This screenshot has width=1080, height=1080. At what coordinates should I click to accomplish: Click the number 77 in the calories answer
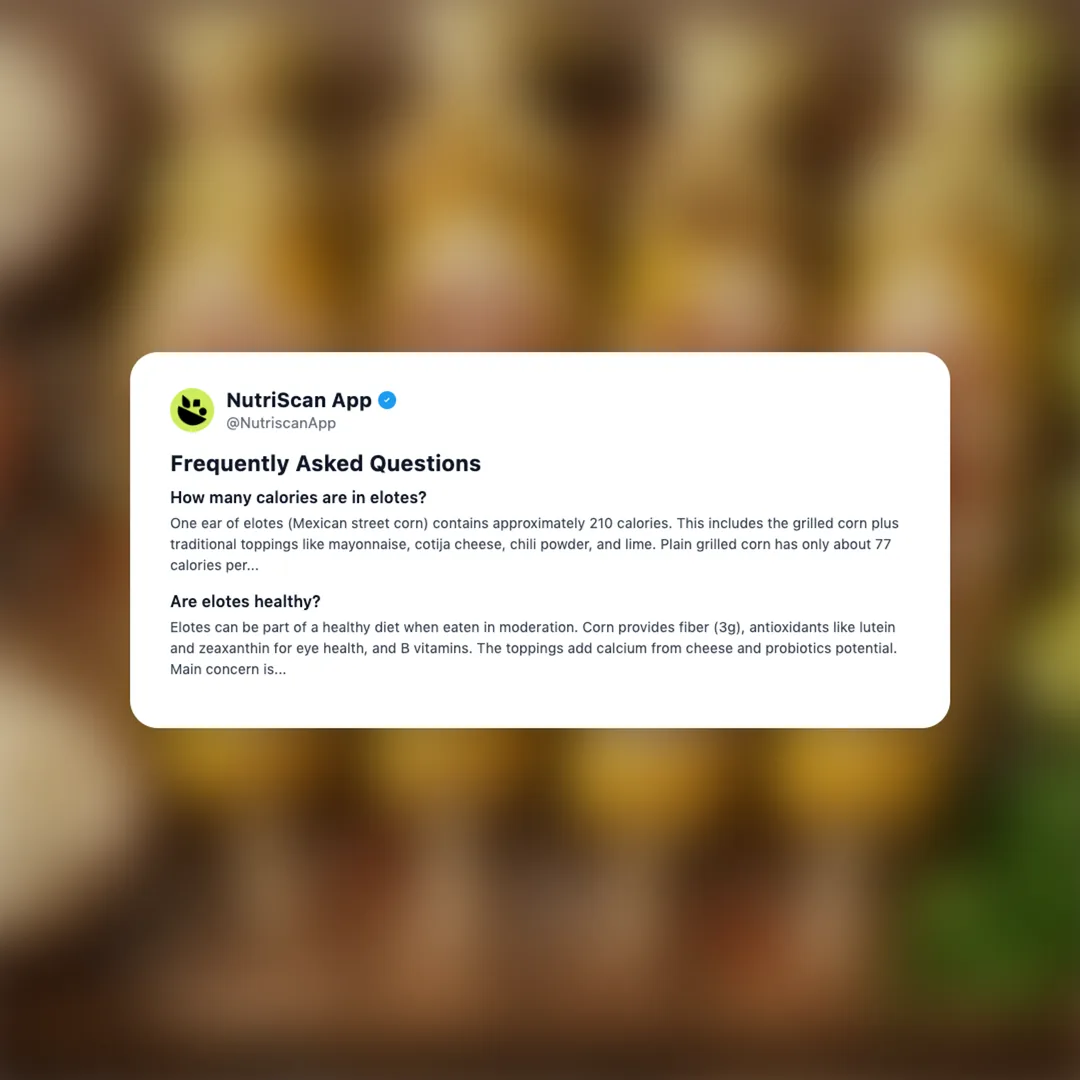point(883,544)
